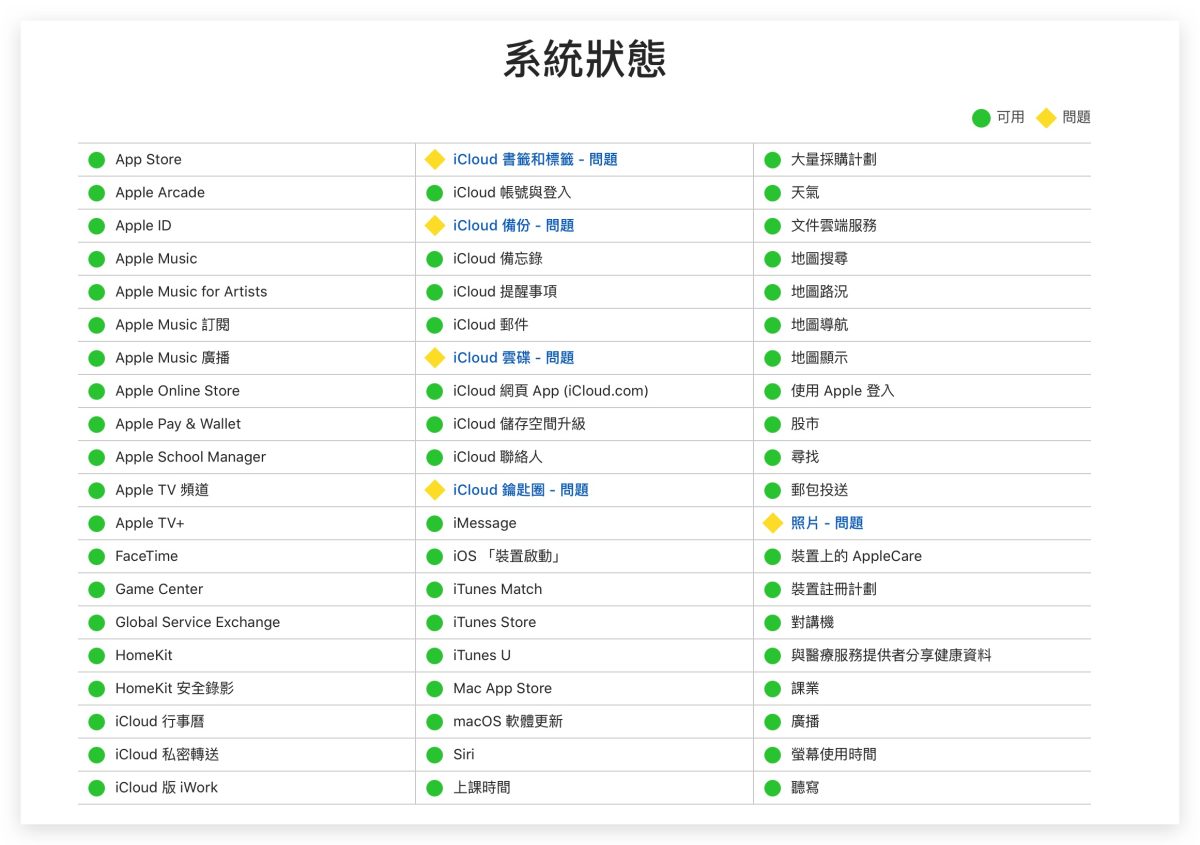Viewport: 1200px width, 845px height.
Task: Click green status dot next to 地圖導航
Action: [772, 324]
